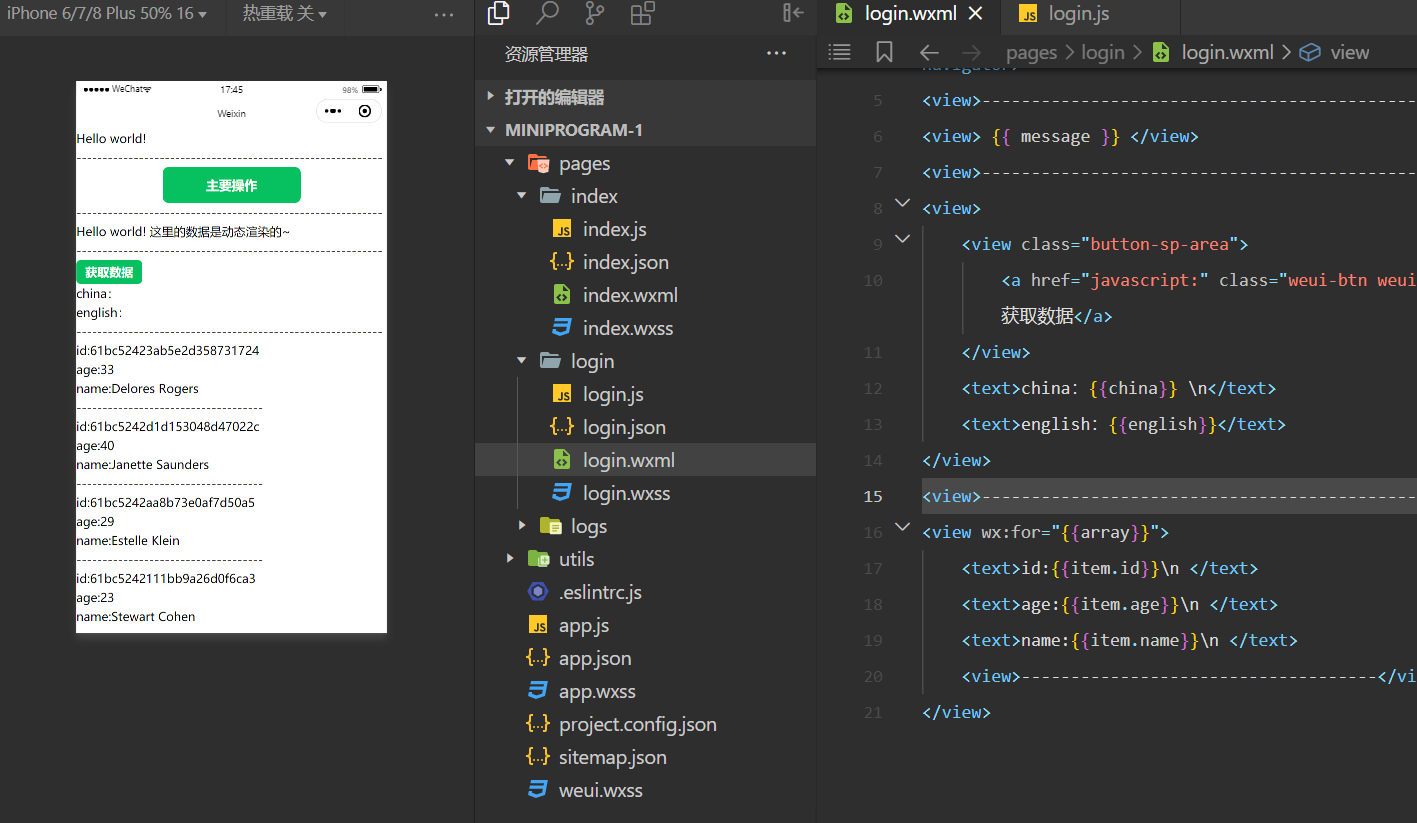Screen dimensions: 1417x823
Task: Fold the wx:for block at line 16
Action: tap(902, 527)
